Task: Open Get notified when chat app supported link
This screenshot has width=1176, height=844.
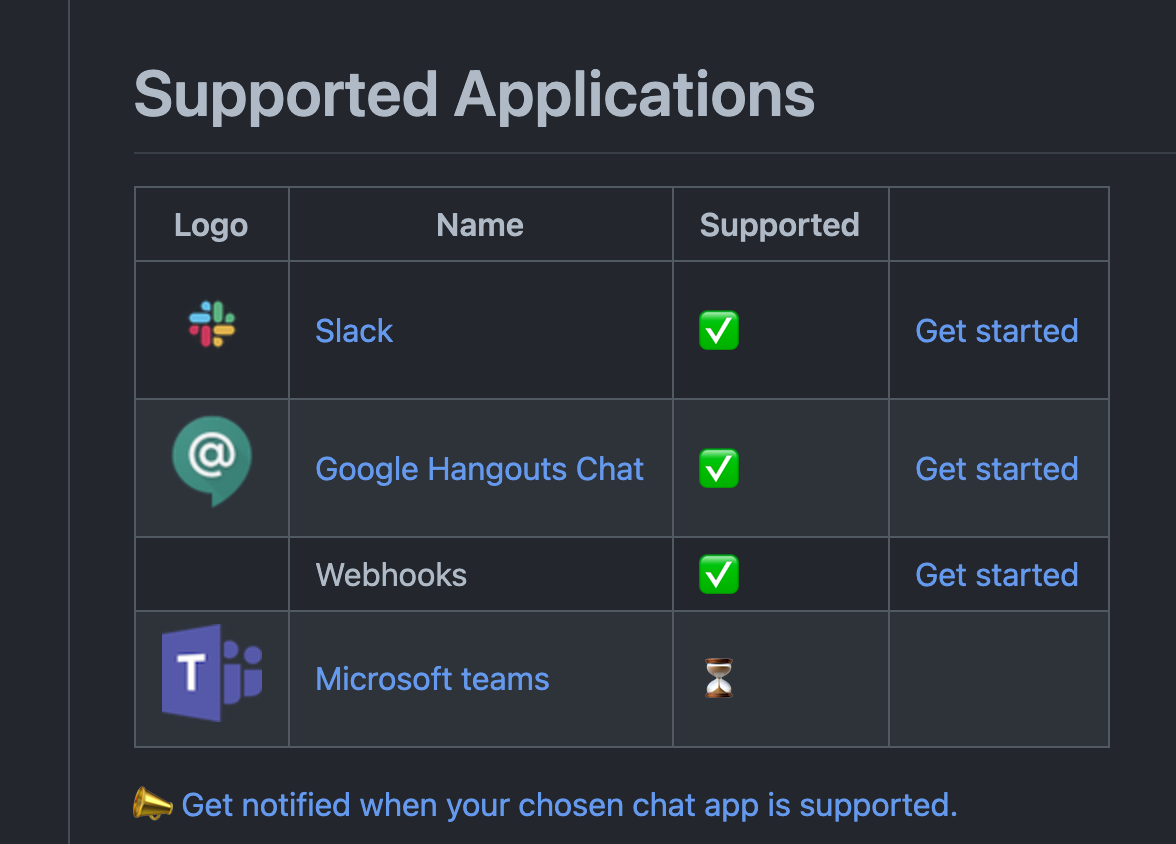Action: [569, 805]
